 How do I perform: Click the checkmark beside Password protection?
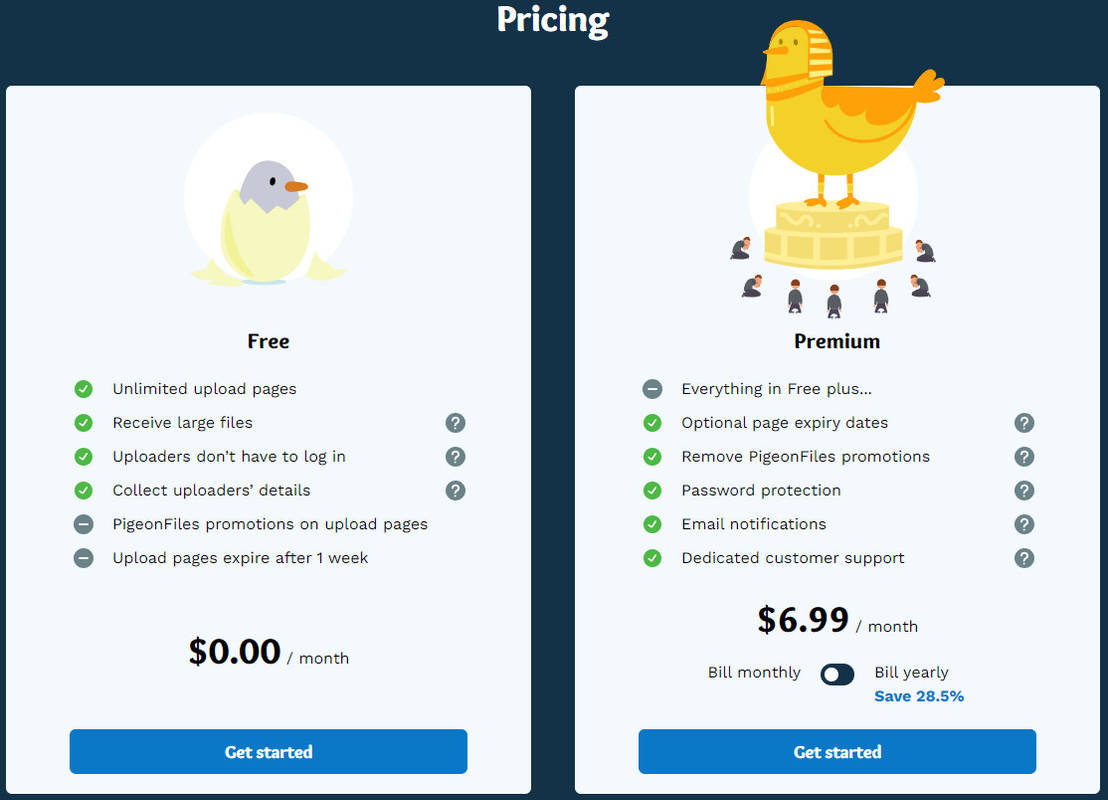652,491
